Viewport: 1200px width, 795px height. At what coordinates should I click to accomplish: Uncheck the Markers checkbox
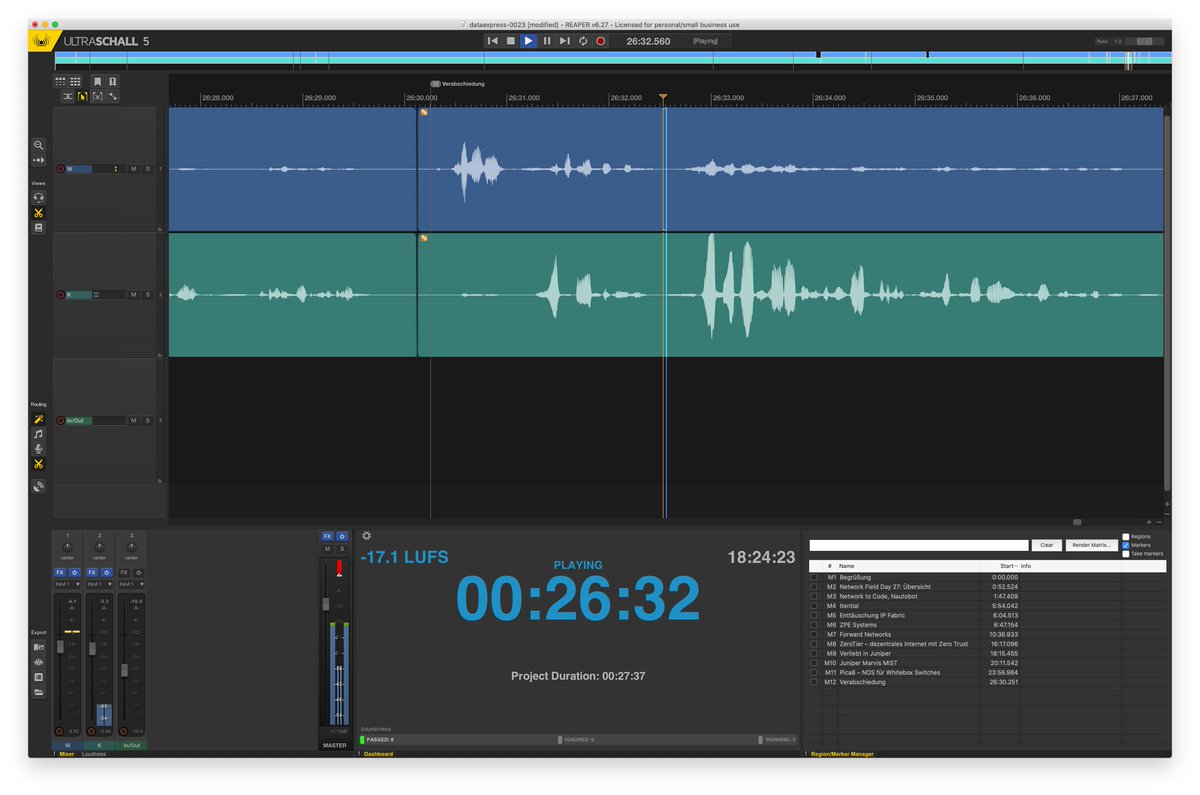pyautogui.click(x=1126, y=545)
